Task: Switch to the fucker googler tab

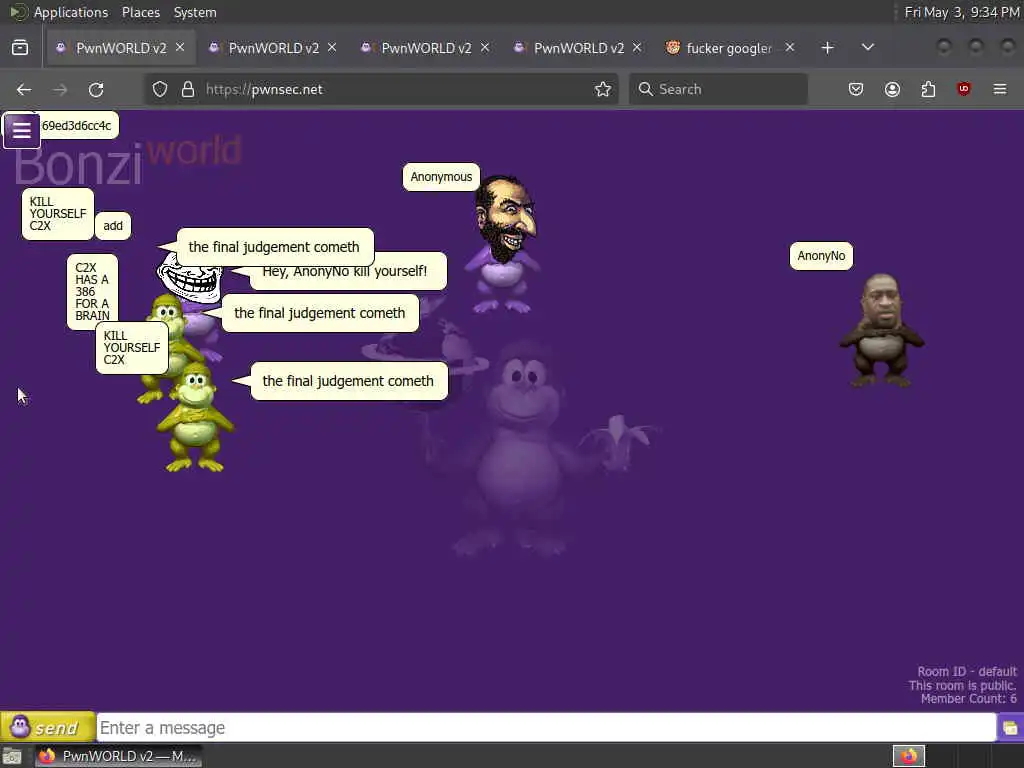Action: (x=729, y=48)
